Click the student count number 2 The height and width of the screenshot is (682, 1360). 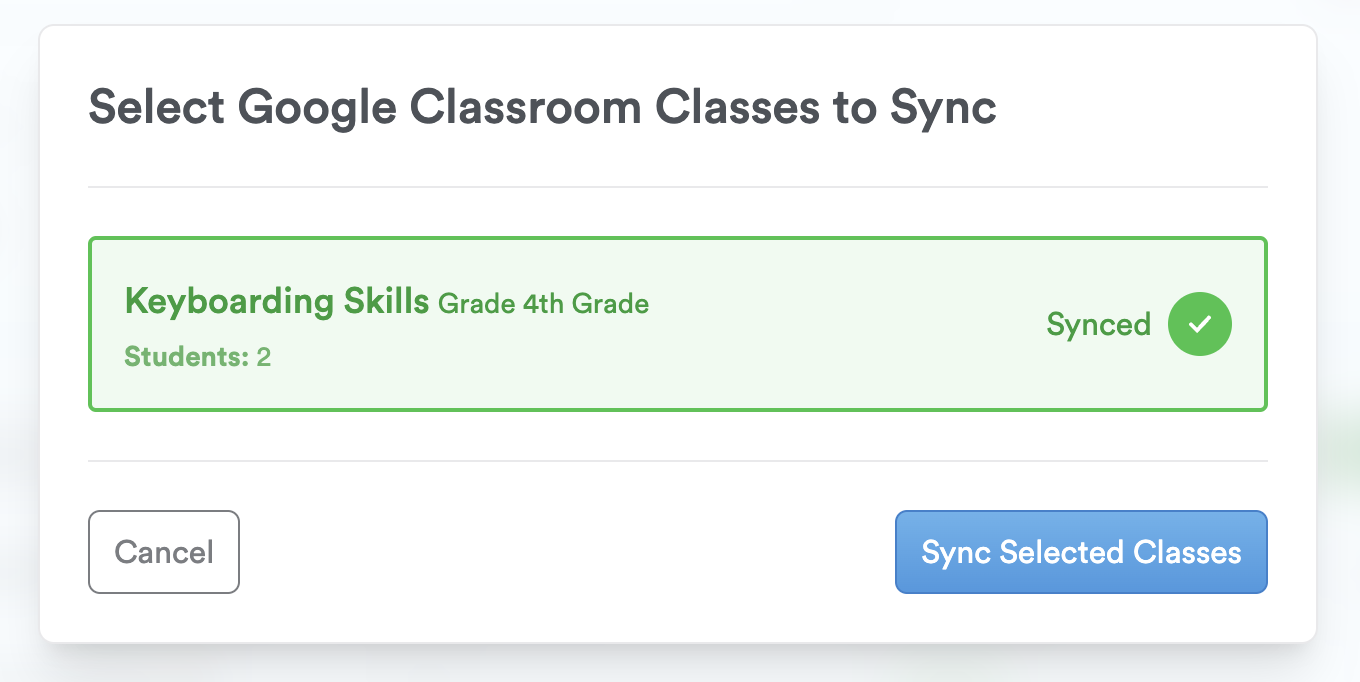(263, 357)
